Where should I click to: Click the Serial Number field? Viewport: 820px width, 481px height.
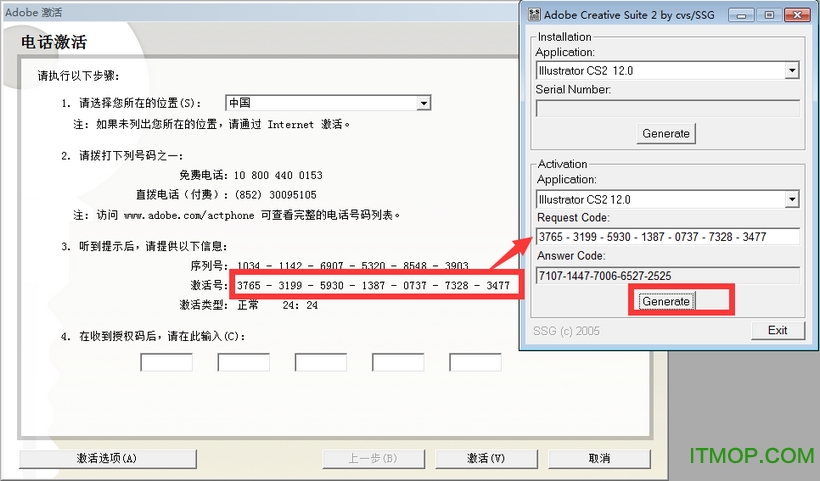pyautogui.click(x=668, y=108)
